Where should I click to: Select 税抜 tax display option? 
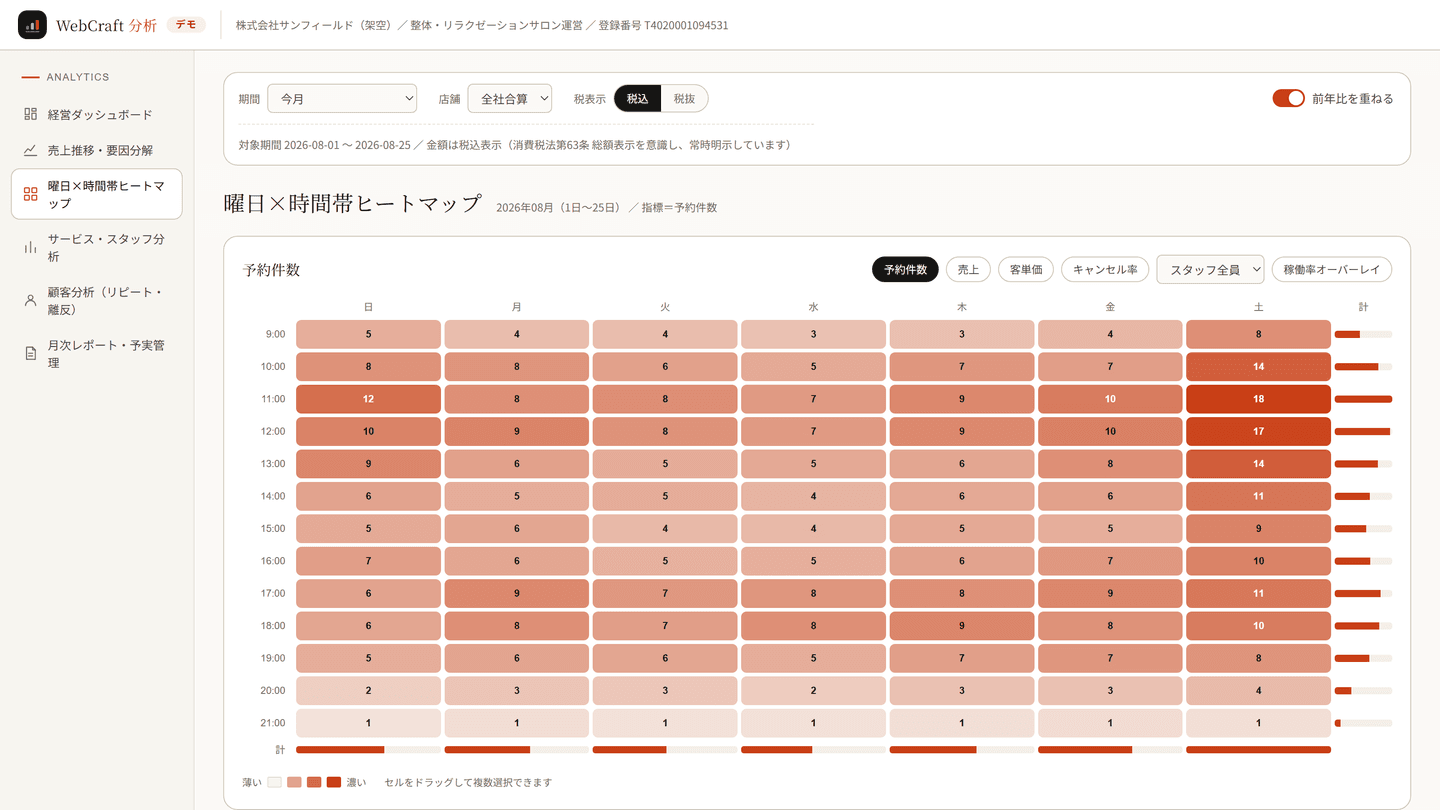684,98
